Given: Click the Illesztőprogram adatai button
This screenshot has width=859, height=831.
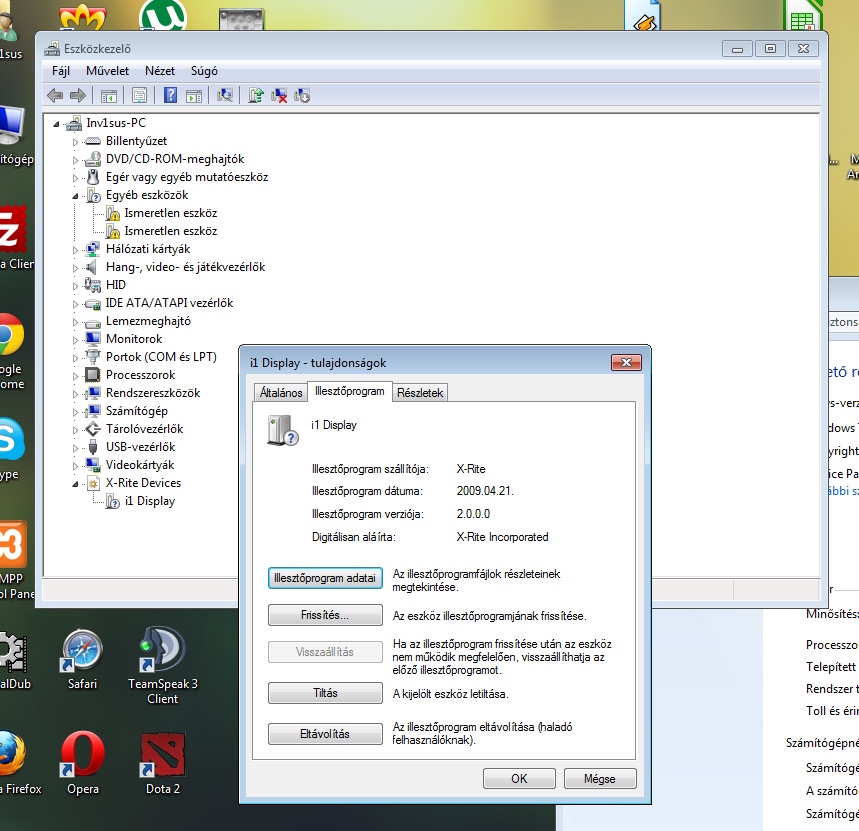Looking at the screenshot, I should coord(325,578).
